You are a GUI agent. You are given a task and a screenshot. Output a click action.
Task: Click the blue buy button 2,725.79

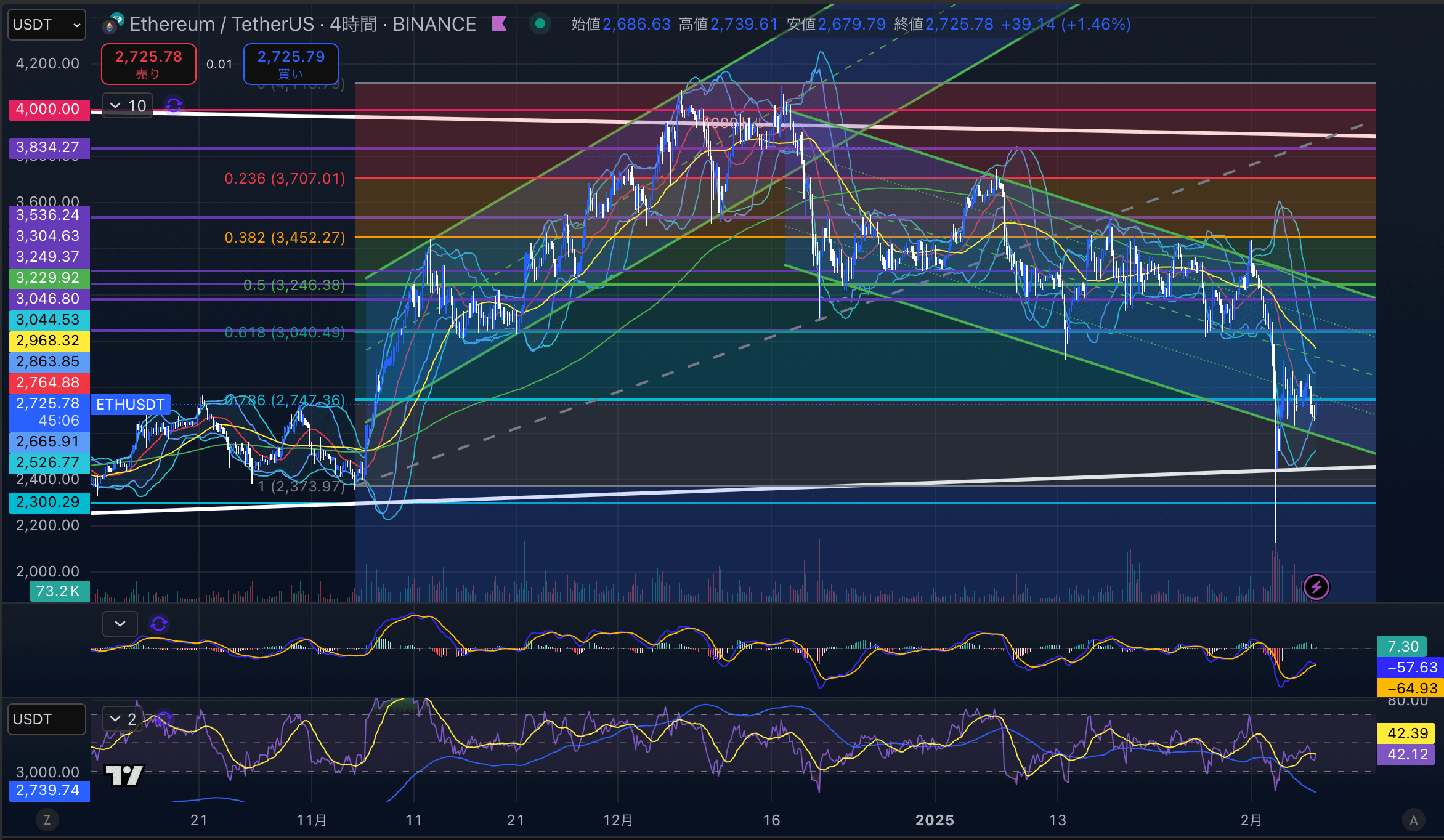(291, 64)
